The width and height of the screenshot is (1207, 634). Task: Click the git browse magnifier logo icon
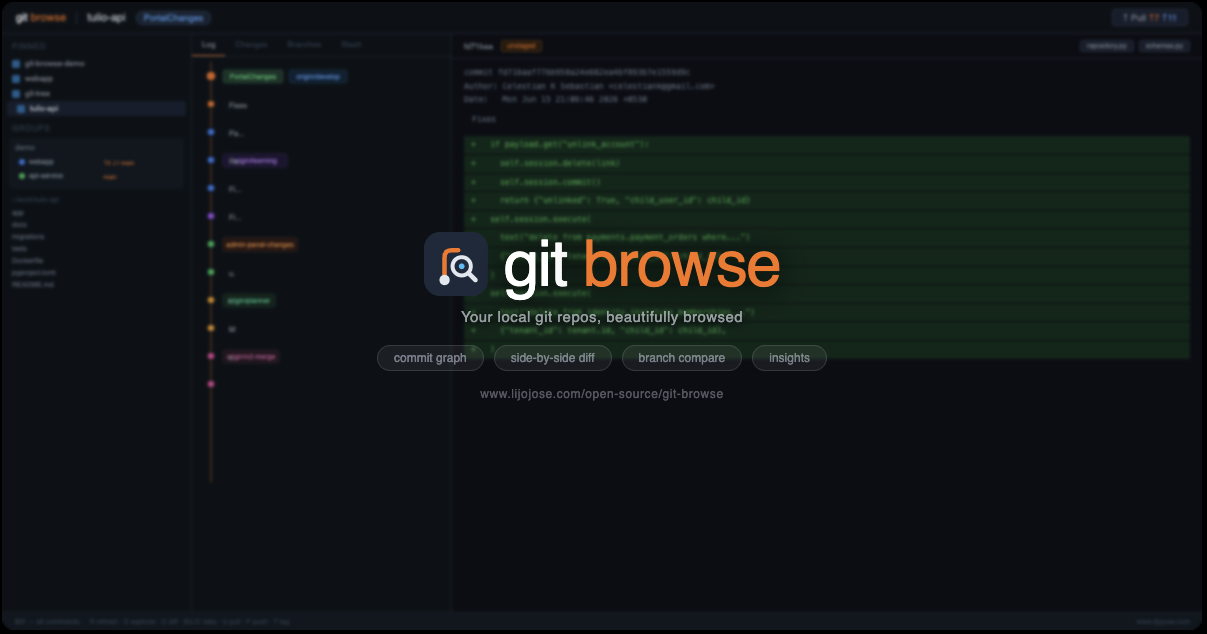pyautogui.click(x=455, y=264)
